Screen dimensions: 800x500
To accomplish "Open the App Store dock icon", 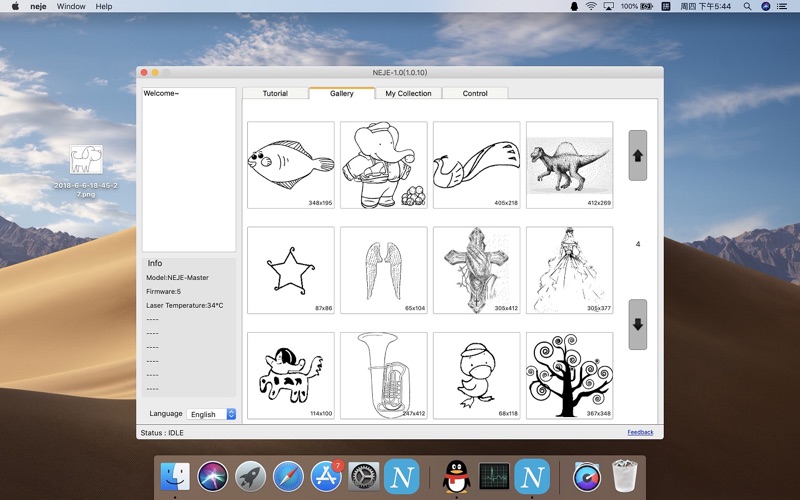I will 326,477.
